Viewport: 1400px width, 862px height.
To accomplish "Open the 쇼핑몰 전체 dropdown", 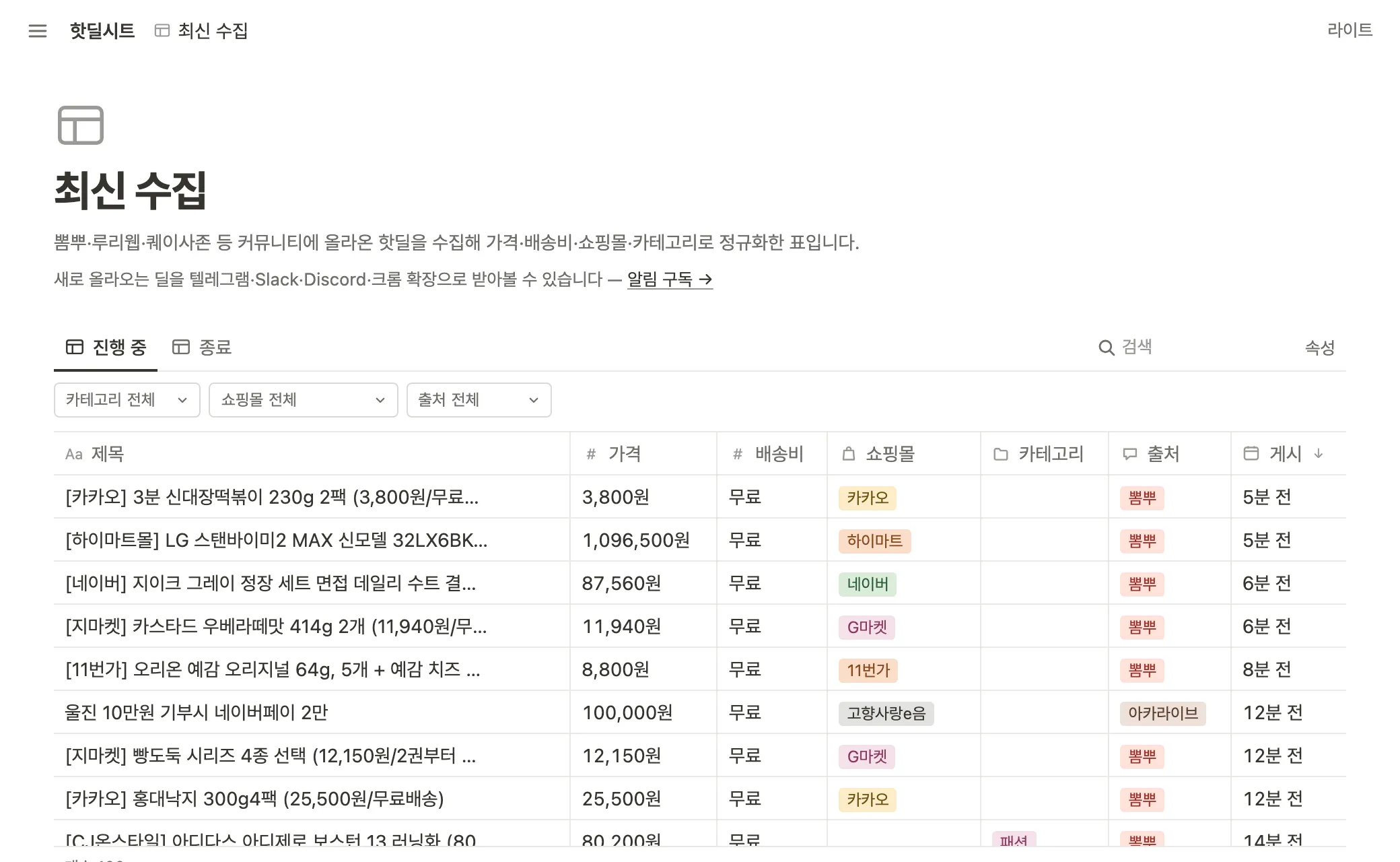I will pos(304,400).
